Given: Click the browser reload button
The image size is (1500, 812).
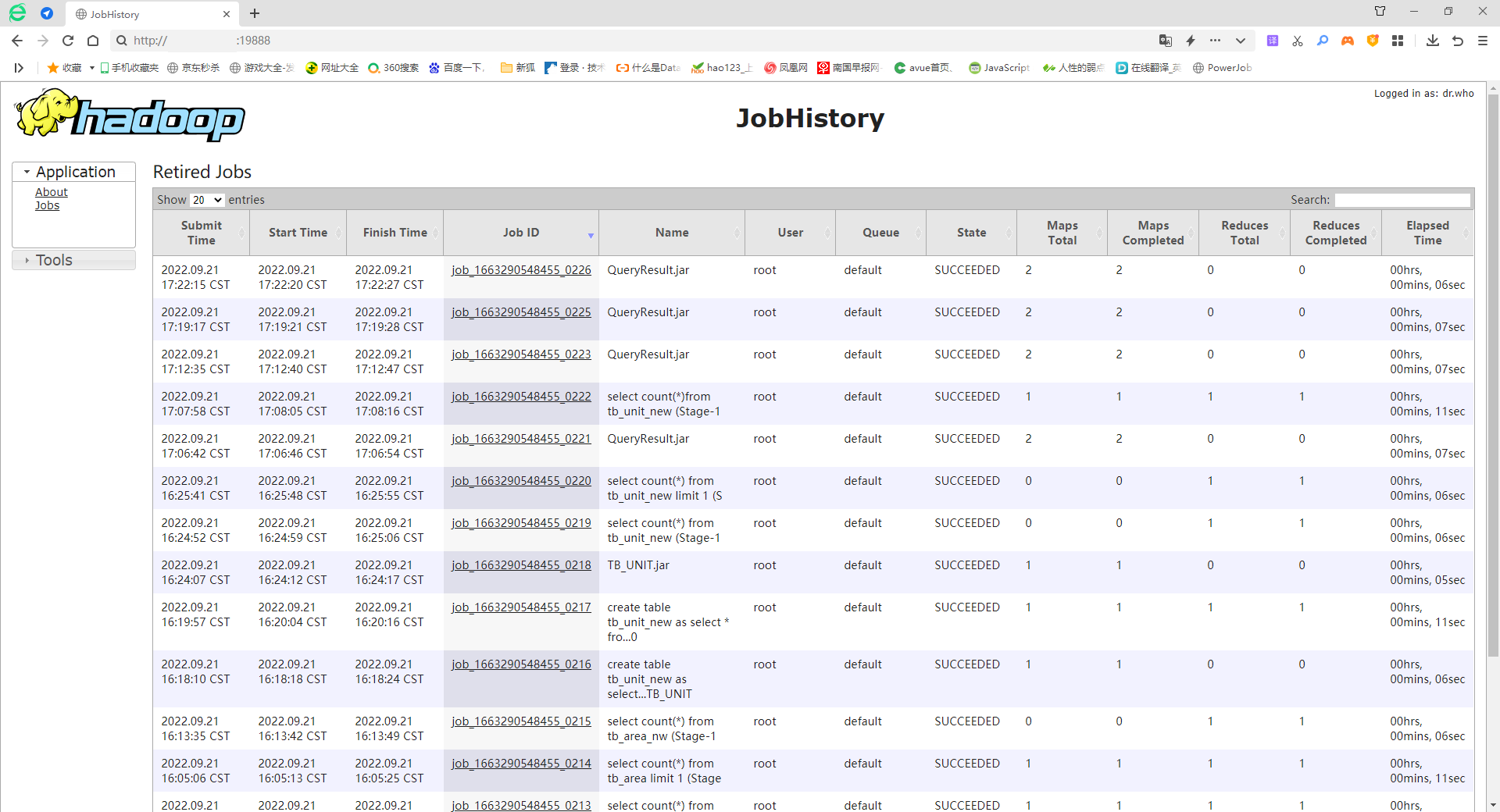Looking at the screenshot, I should (68, 41).
